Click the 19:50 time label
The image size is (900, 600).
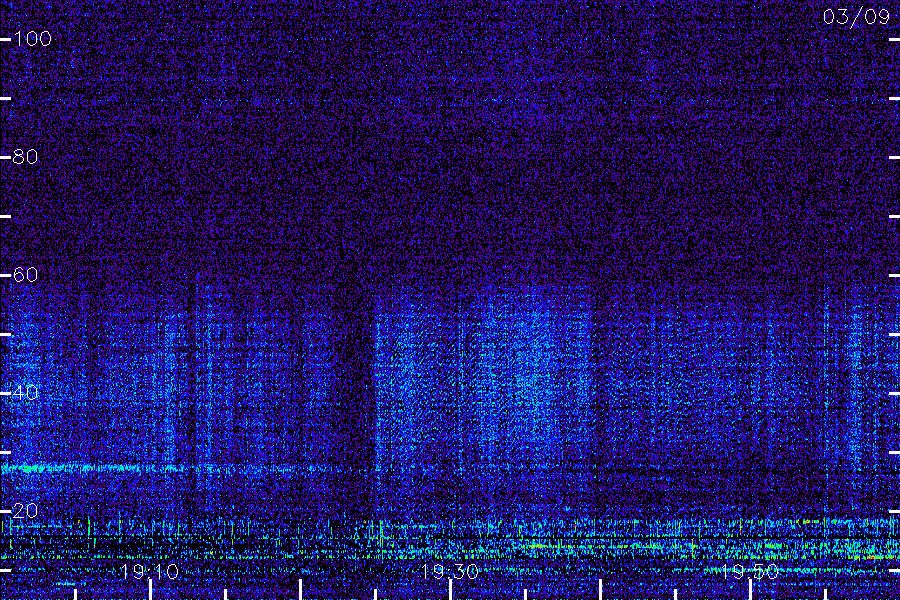[x=749, y=571]
